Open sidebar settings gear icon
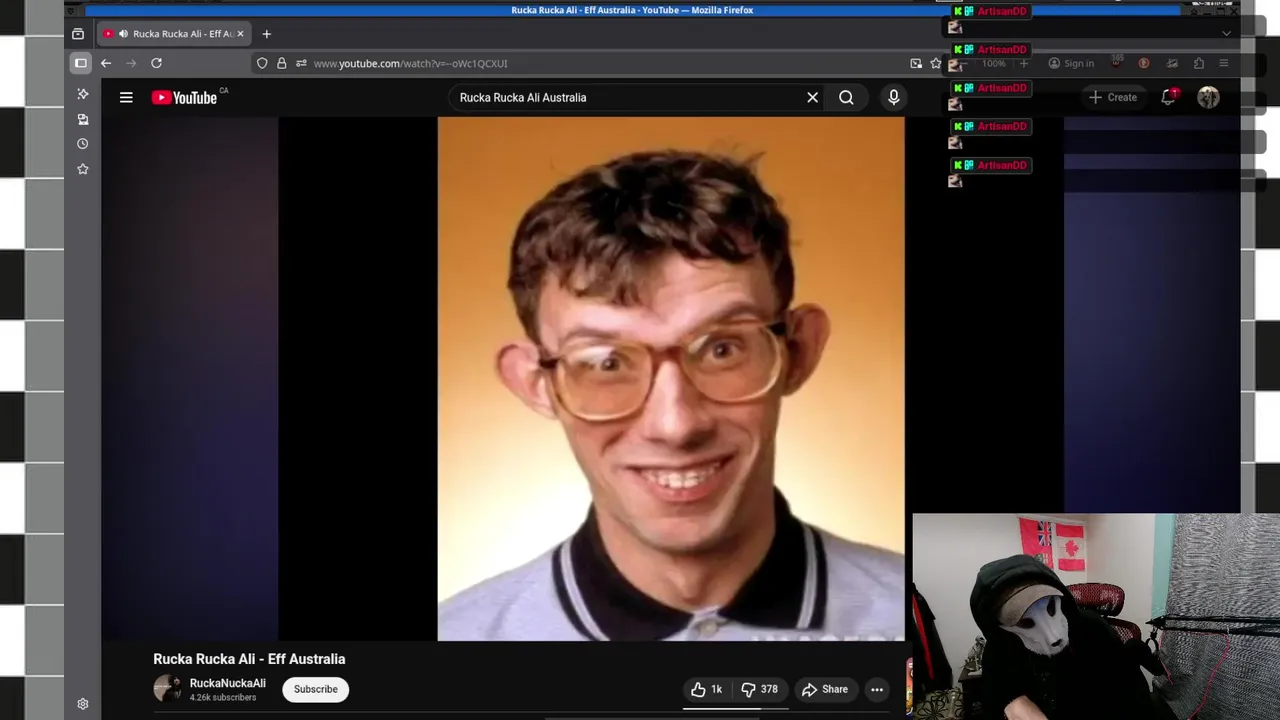1280x720 pixels. 83,704
